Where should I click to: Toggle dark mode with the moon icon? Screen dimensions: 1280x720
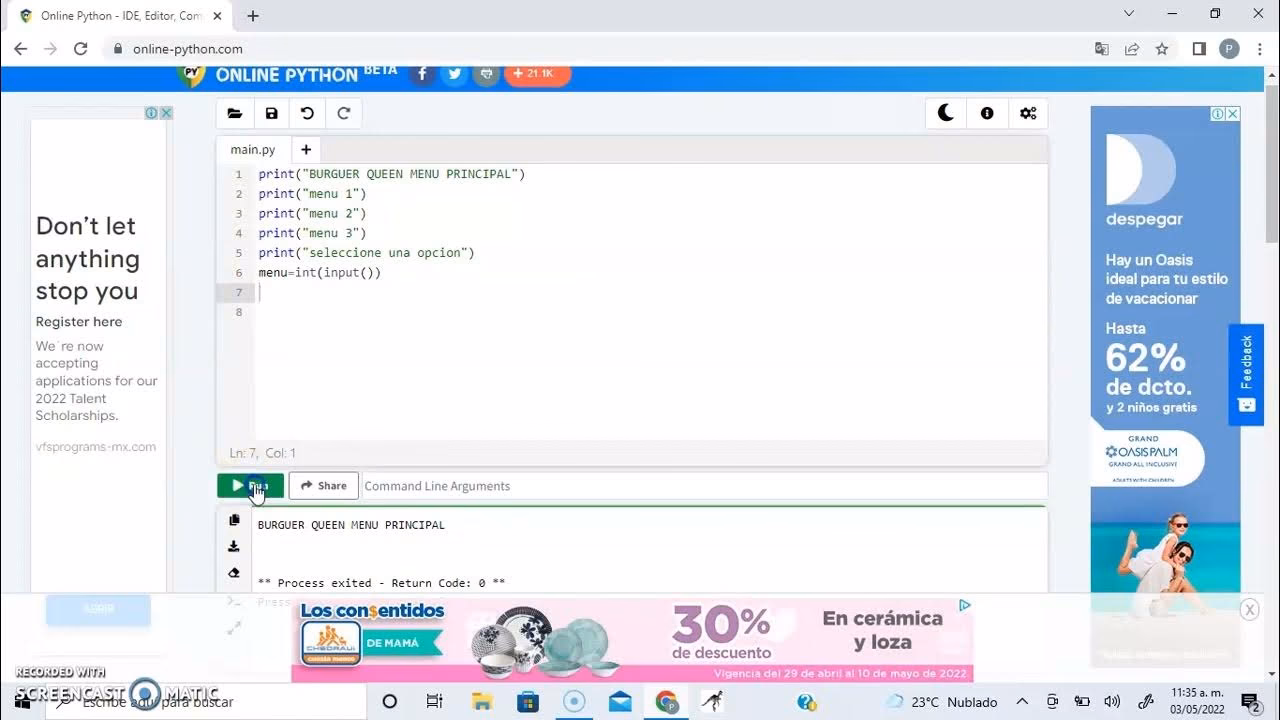pos(945,113)
